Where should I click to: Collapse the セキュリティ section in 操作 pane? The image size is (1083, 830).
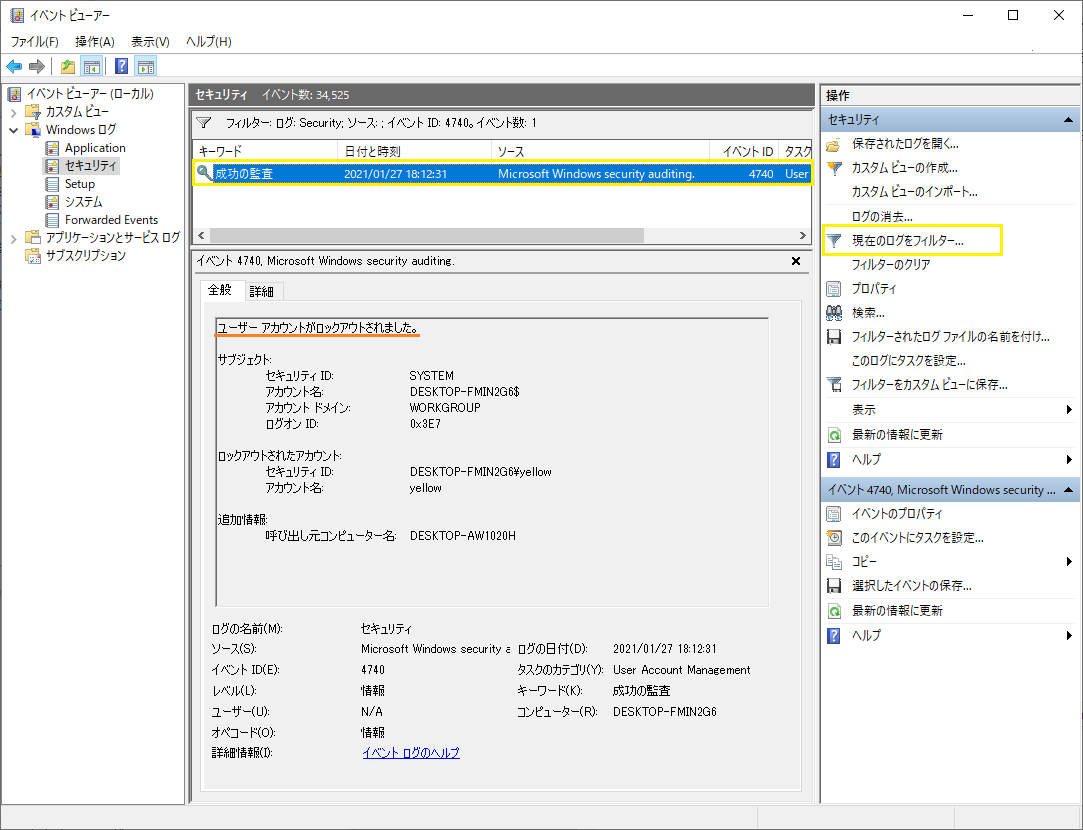tap(1070, 118)
